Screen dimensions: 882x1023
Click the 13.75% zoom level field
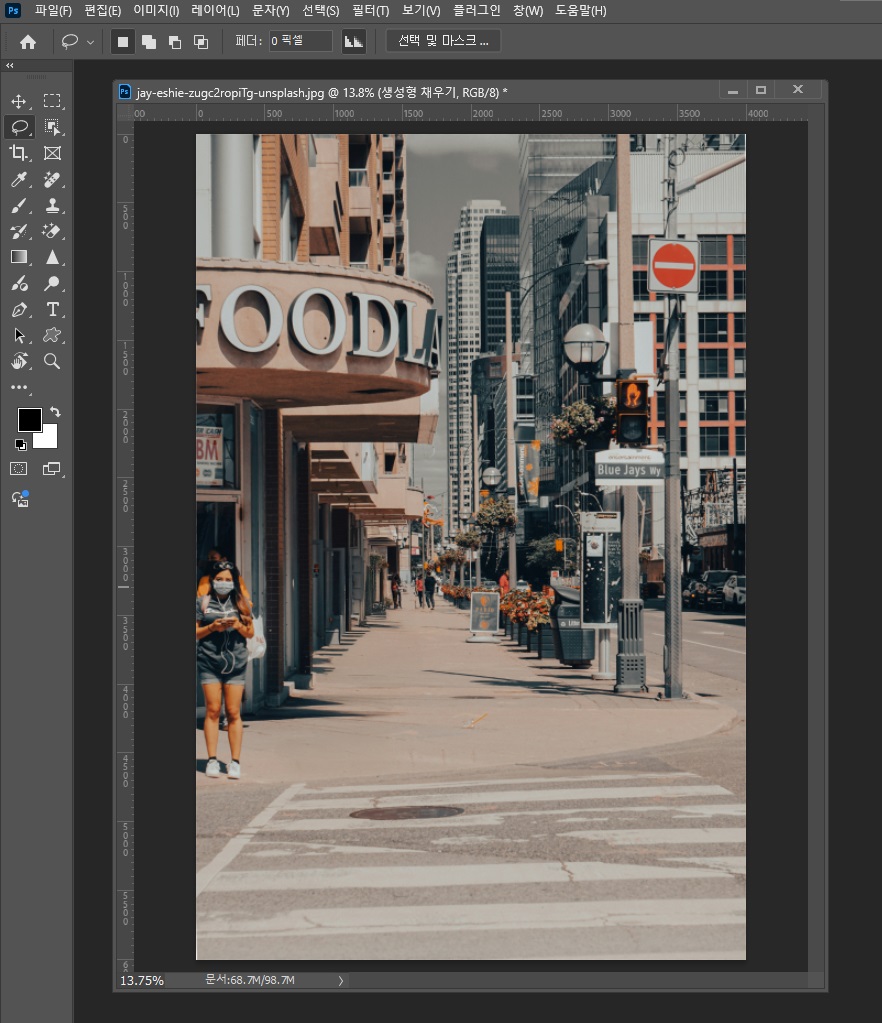tap(142, 981)
